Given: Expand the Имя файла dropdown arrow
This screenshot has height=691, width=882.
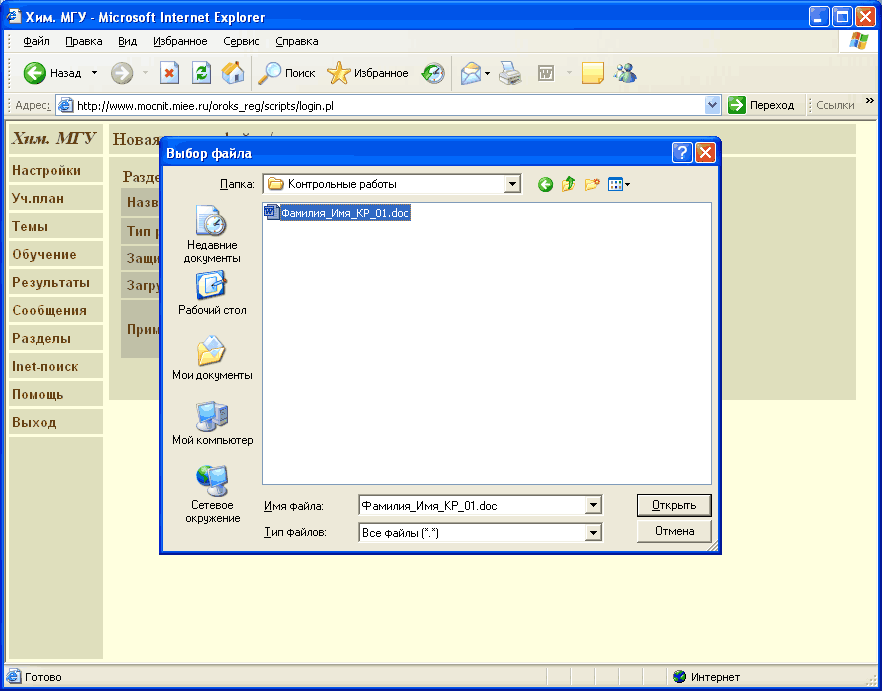Looking at the screenshot, I should (x=593, y=505).
